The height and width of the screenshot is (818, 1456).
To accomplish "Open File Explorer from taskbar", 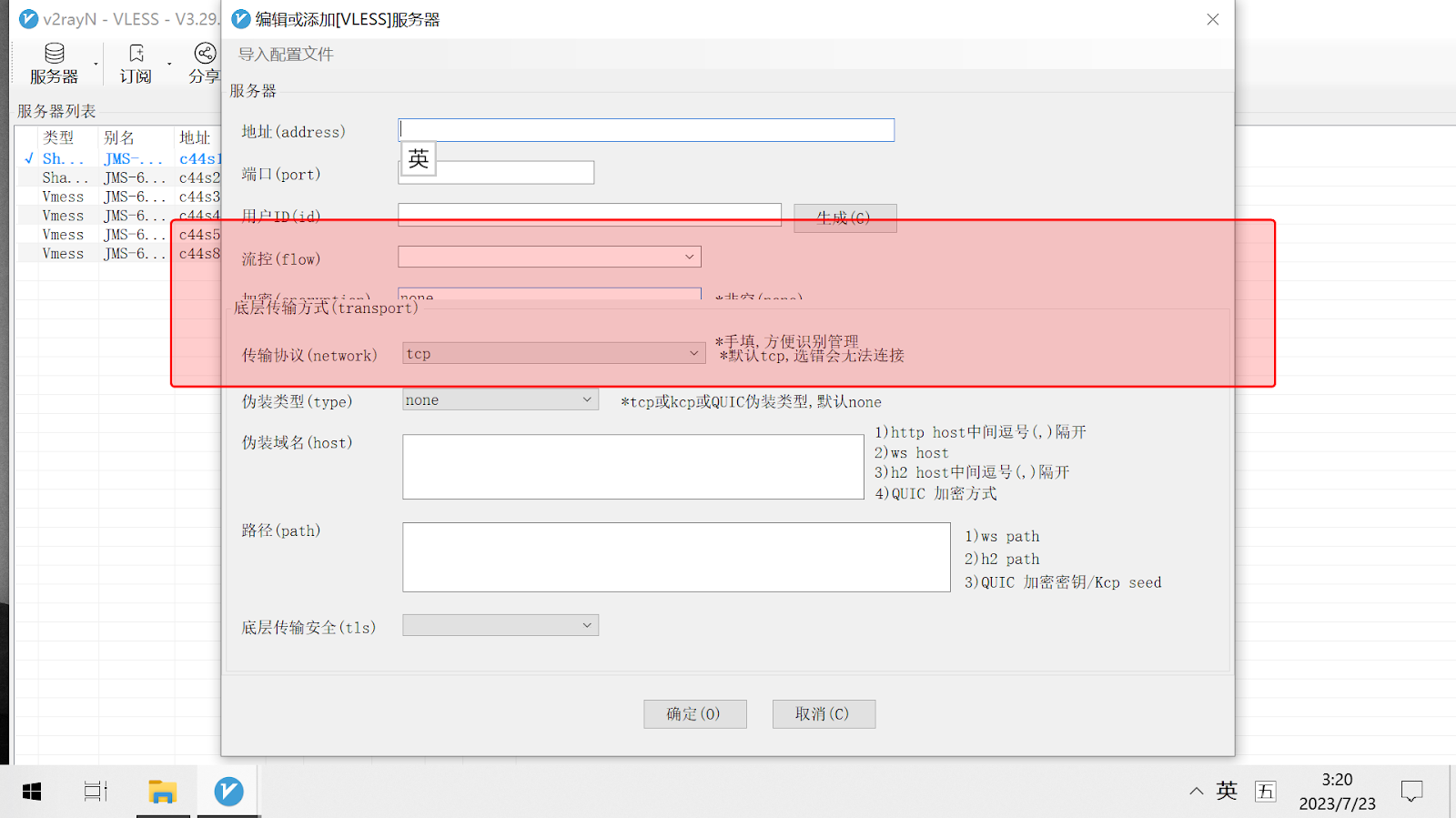I will click(162, 792).
